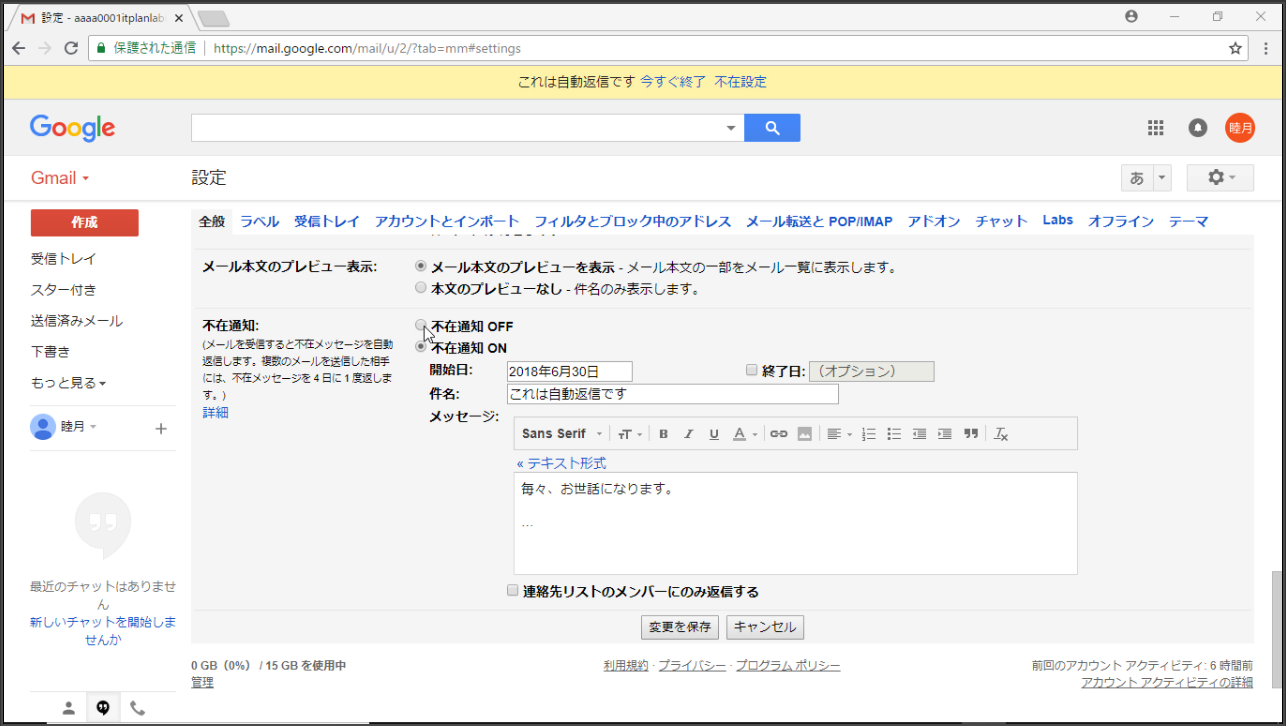The width and height of the screenshot is (1286, 726).
Task: Open the Sans Serif font dropdown
Action: point(562,434)
